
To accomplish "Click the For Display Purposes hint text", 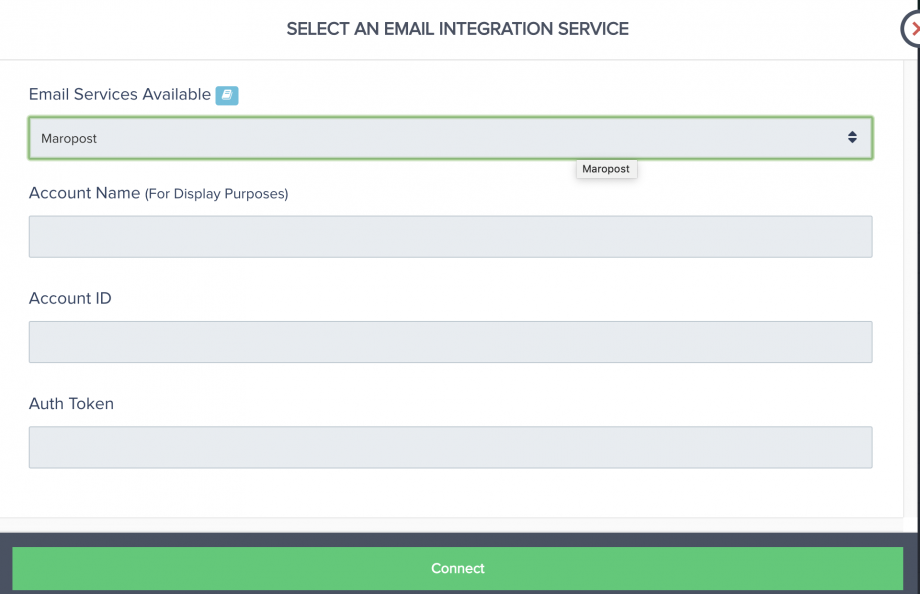I will pyautogui.click(x=217, y=194).
